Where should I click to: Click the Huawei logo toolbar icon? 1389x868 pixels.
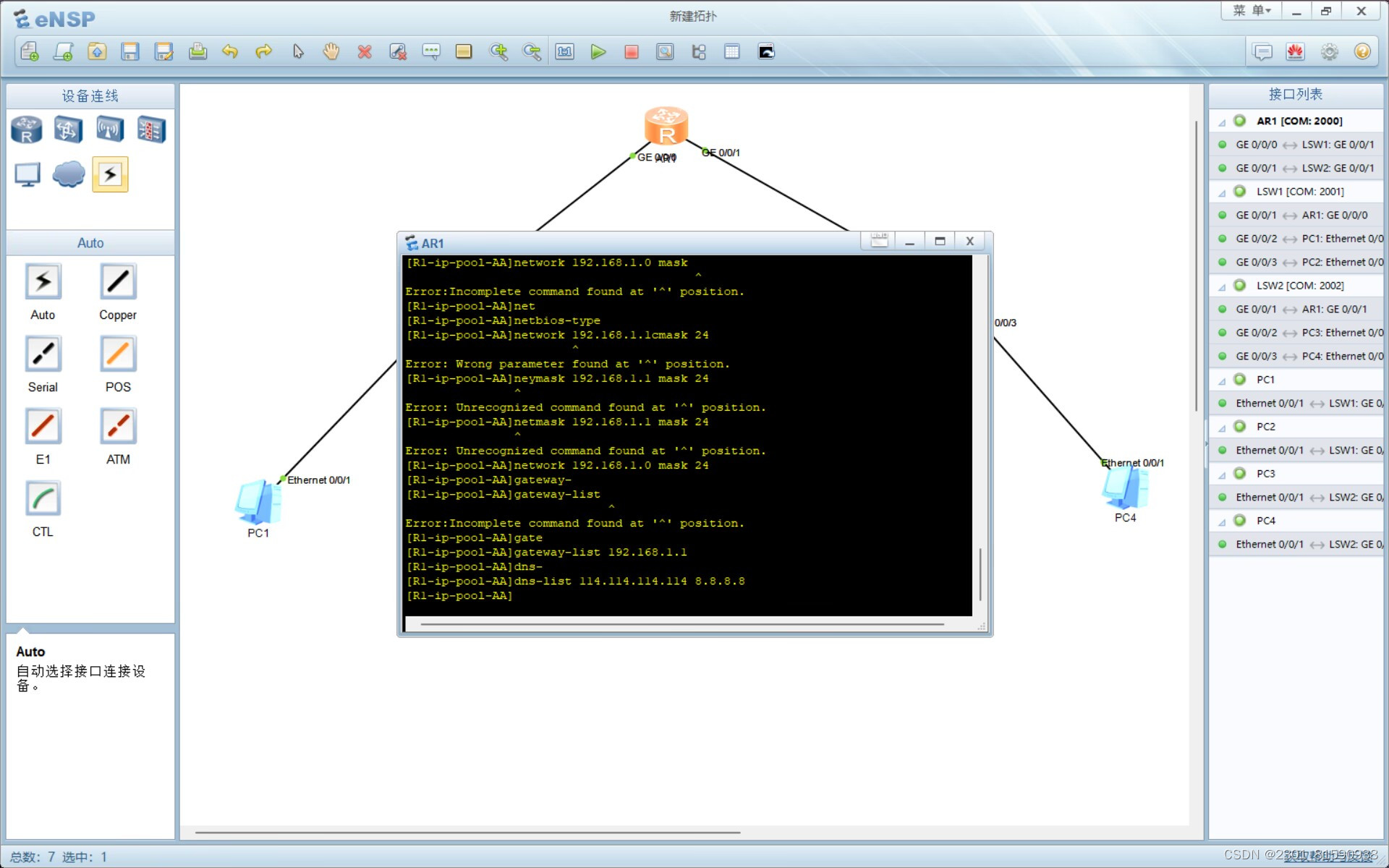click(1295, 51)
